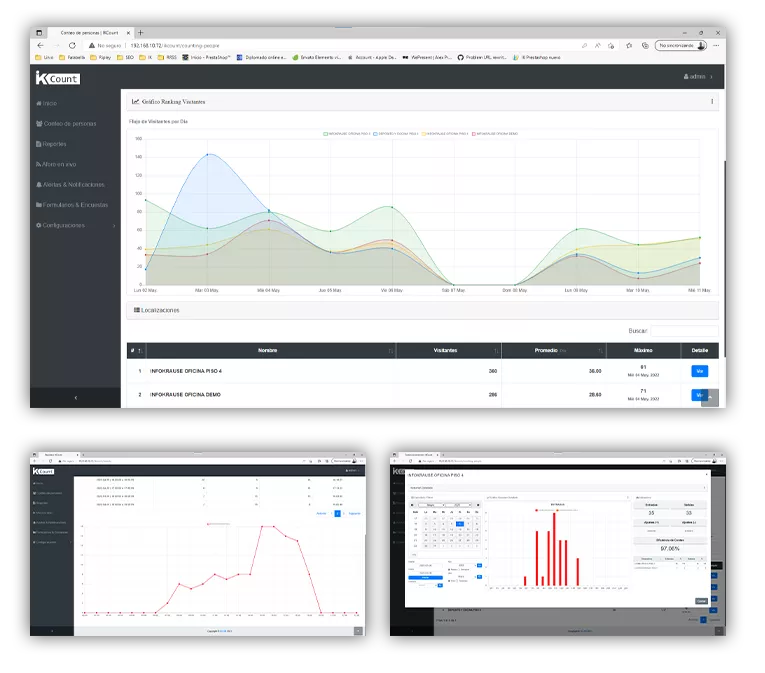Open the chart panel three-dot options menu
This screenshot has height=673, width=765.
point(712,101)
